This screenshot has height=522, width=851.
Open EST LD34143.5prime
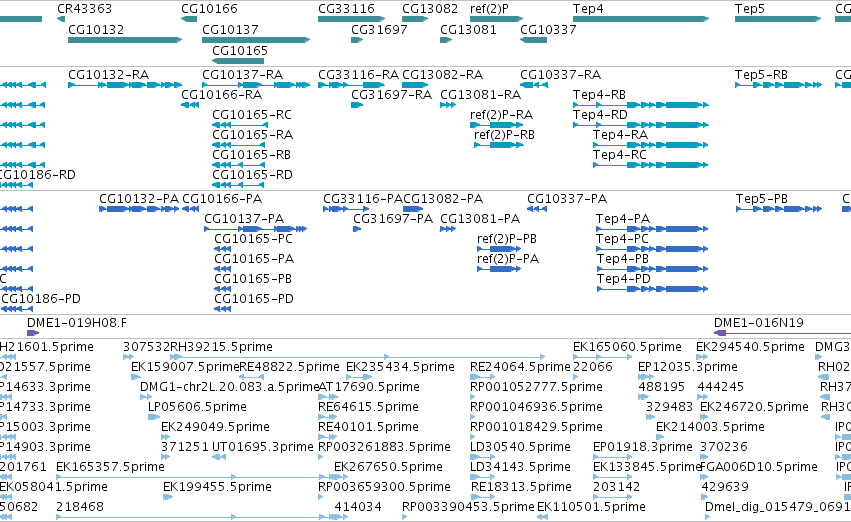coord(520,467)
